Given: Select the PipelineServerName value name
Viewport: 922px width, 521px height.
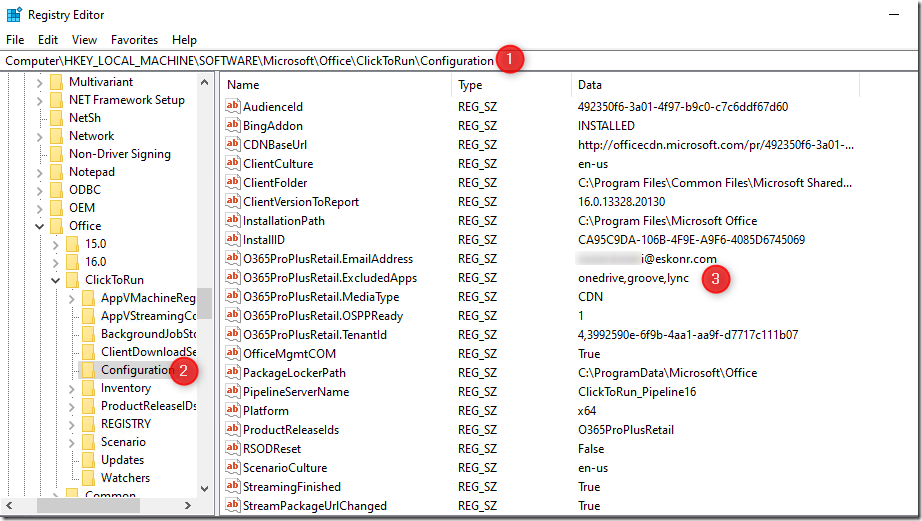Looking at the screenshot, I should pyautogui.click(x=296, y=392).
